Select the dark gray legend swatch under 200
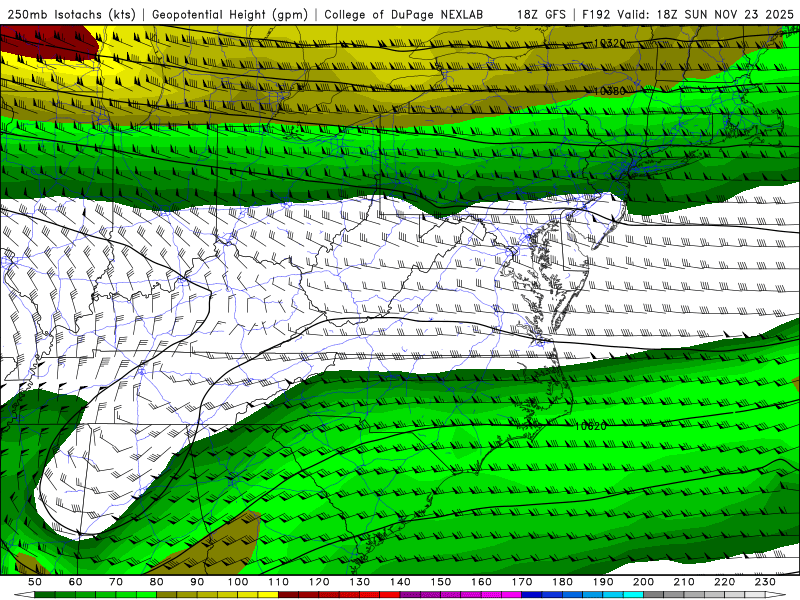Image resolution: width=800 pixels, height=600 pixels. click(x=654, y=595)
